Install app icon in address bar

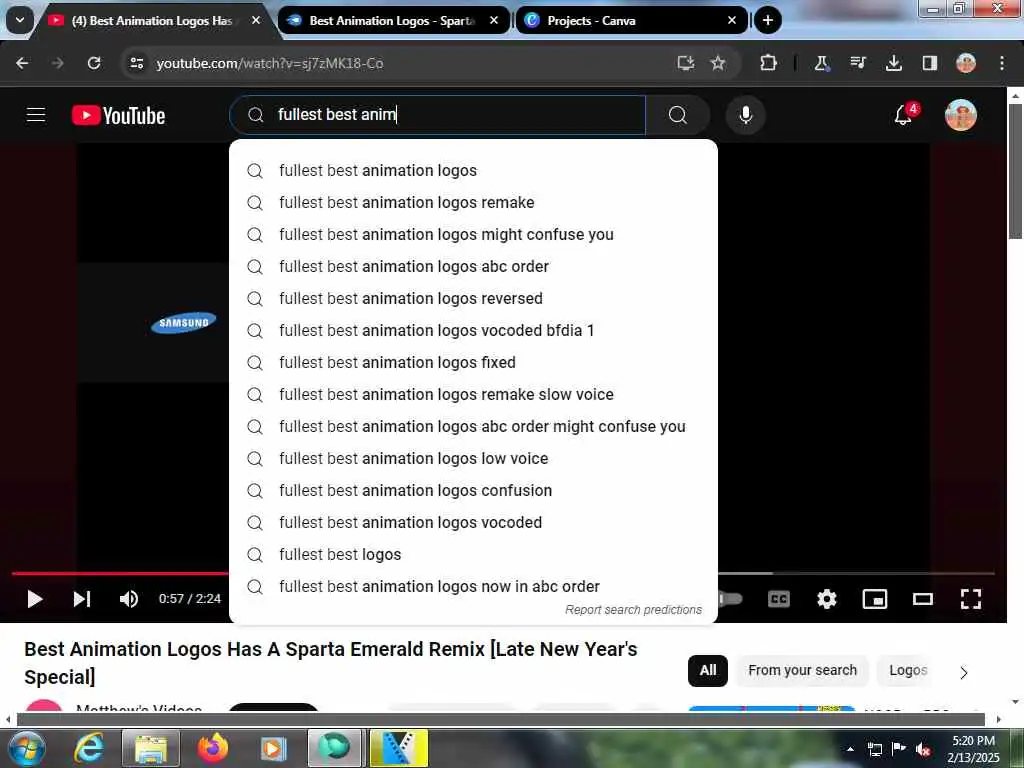tap(685, 63)
